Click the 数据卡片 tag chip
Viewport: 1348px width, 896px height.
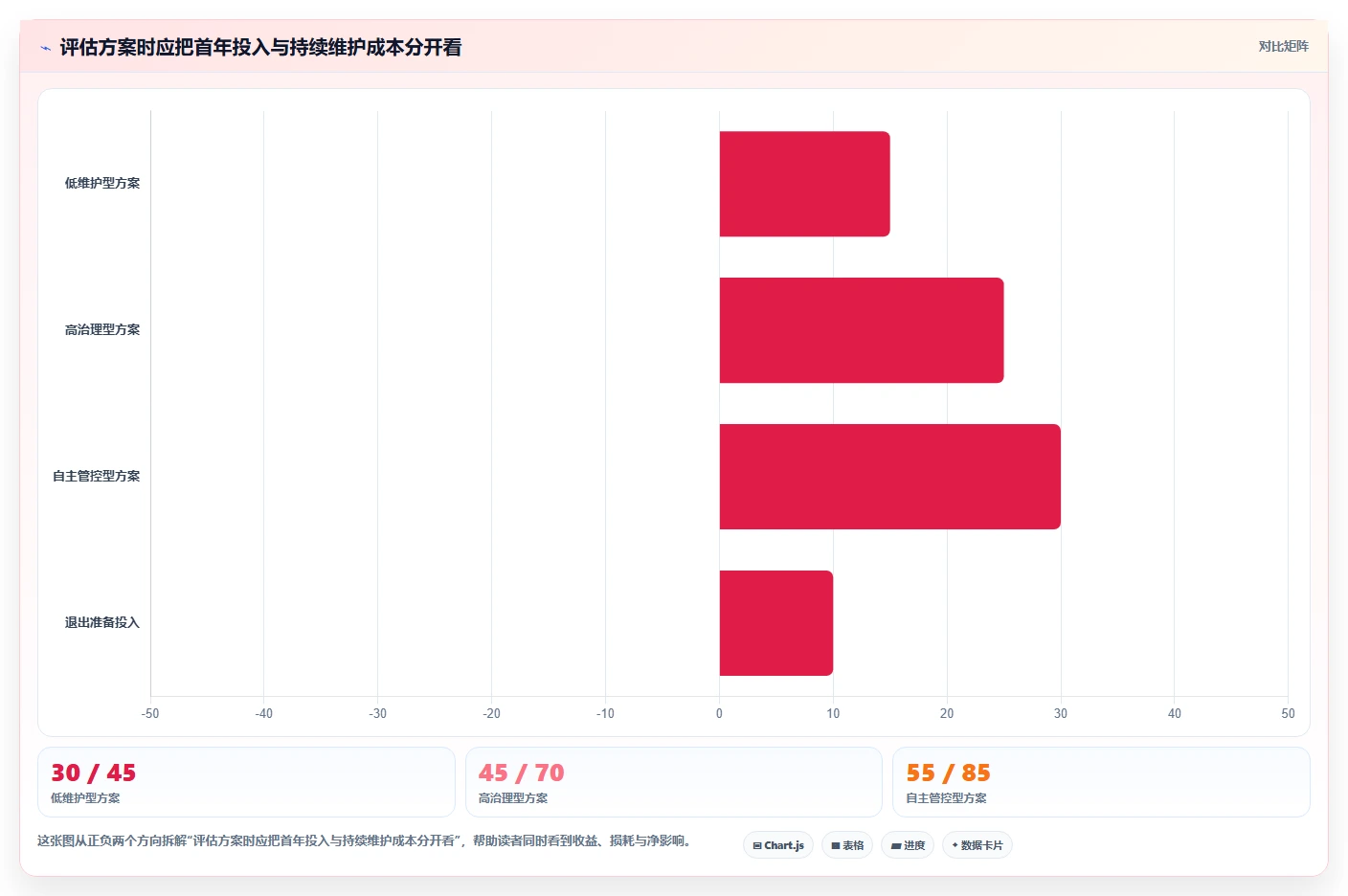977,845
